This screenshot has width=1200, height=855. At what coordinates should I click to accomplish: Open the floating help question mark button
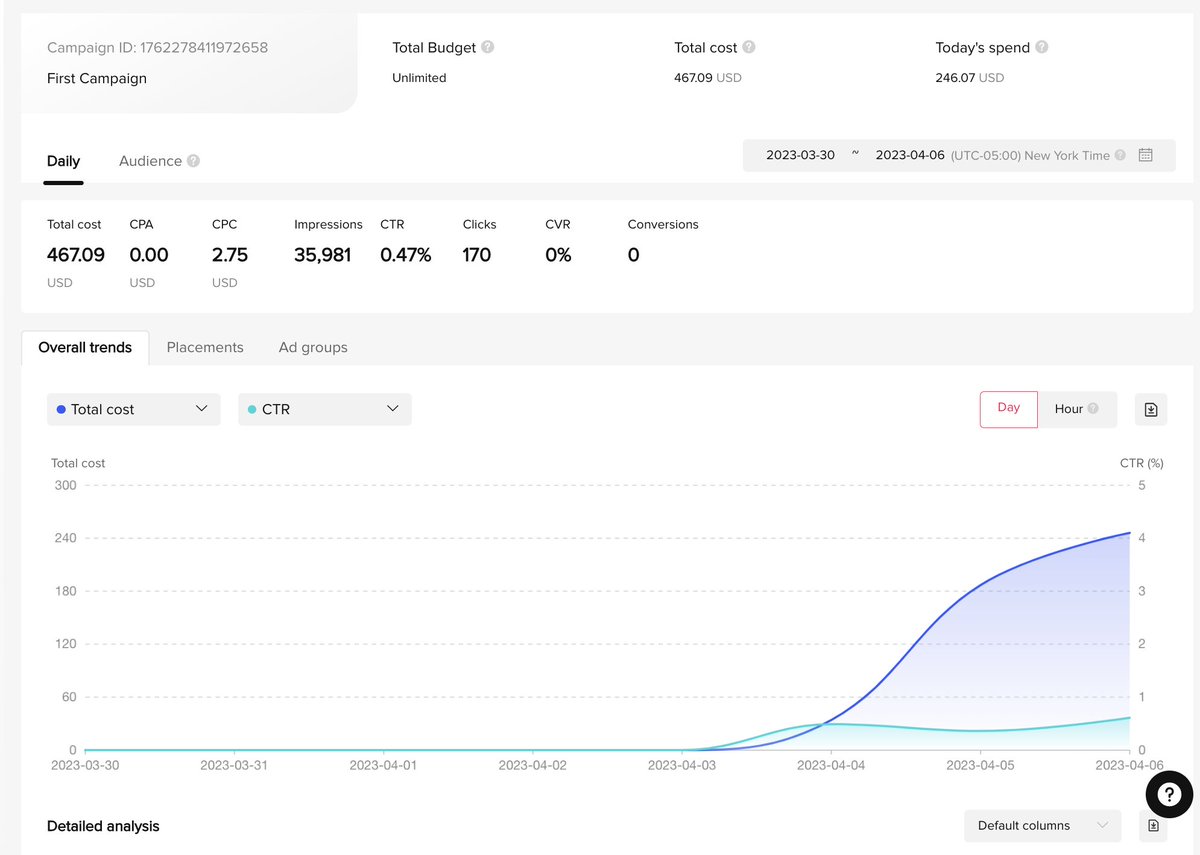tap(1171, 796)
